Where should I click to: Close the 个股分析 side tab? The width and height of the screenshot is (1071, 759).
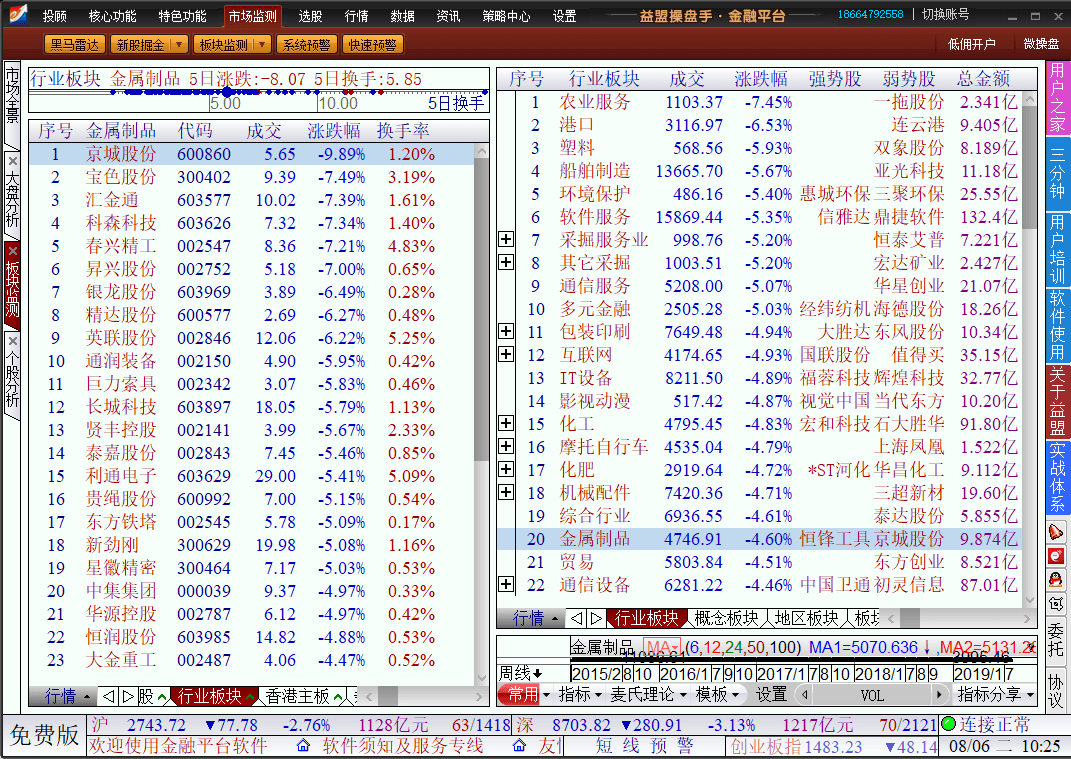pos(12,341)
